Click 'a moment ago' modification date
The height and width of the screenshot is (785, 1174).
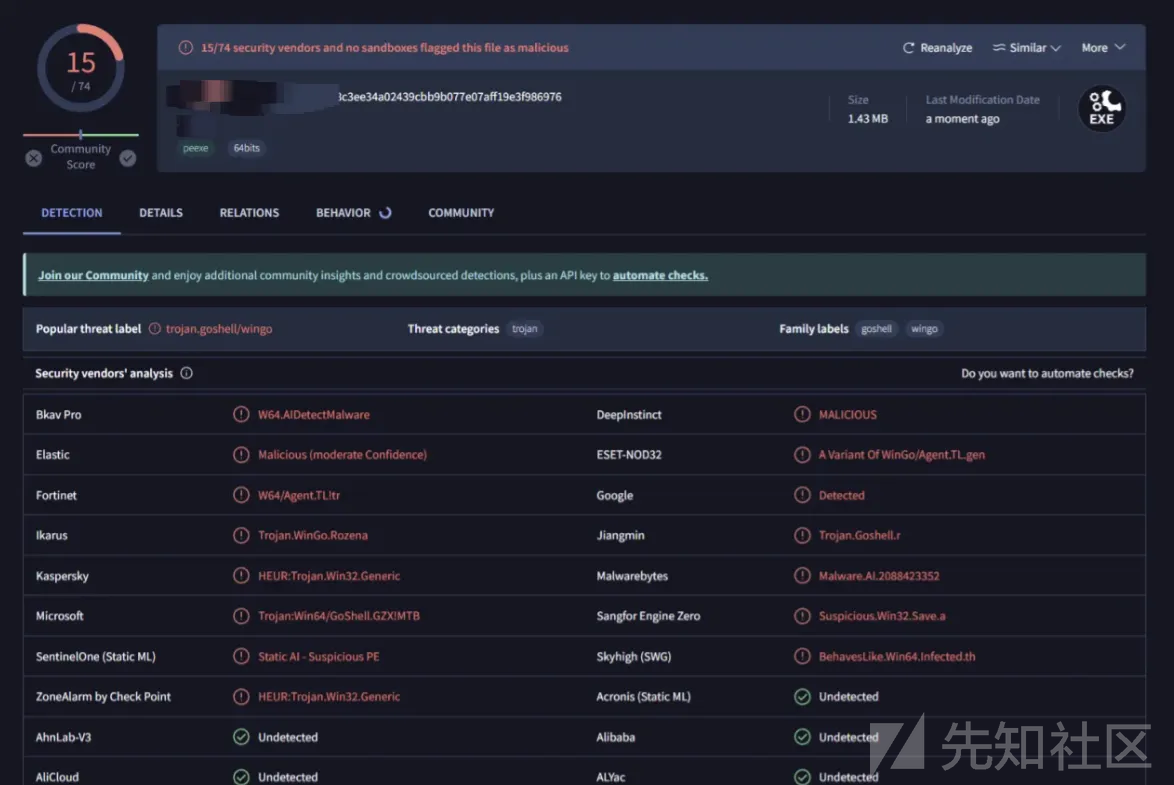pos(962,118)
